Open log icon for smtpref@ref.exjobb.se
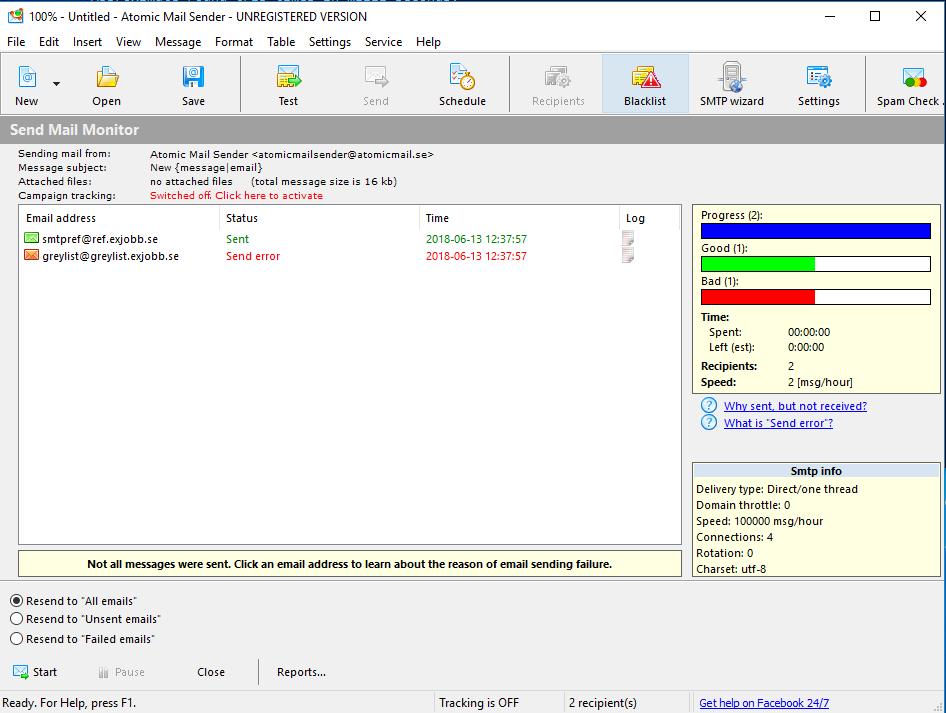Image resolution: width=946 pixels, height=713 pixels. (x=628, y=238)
